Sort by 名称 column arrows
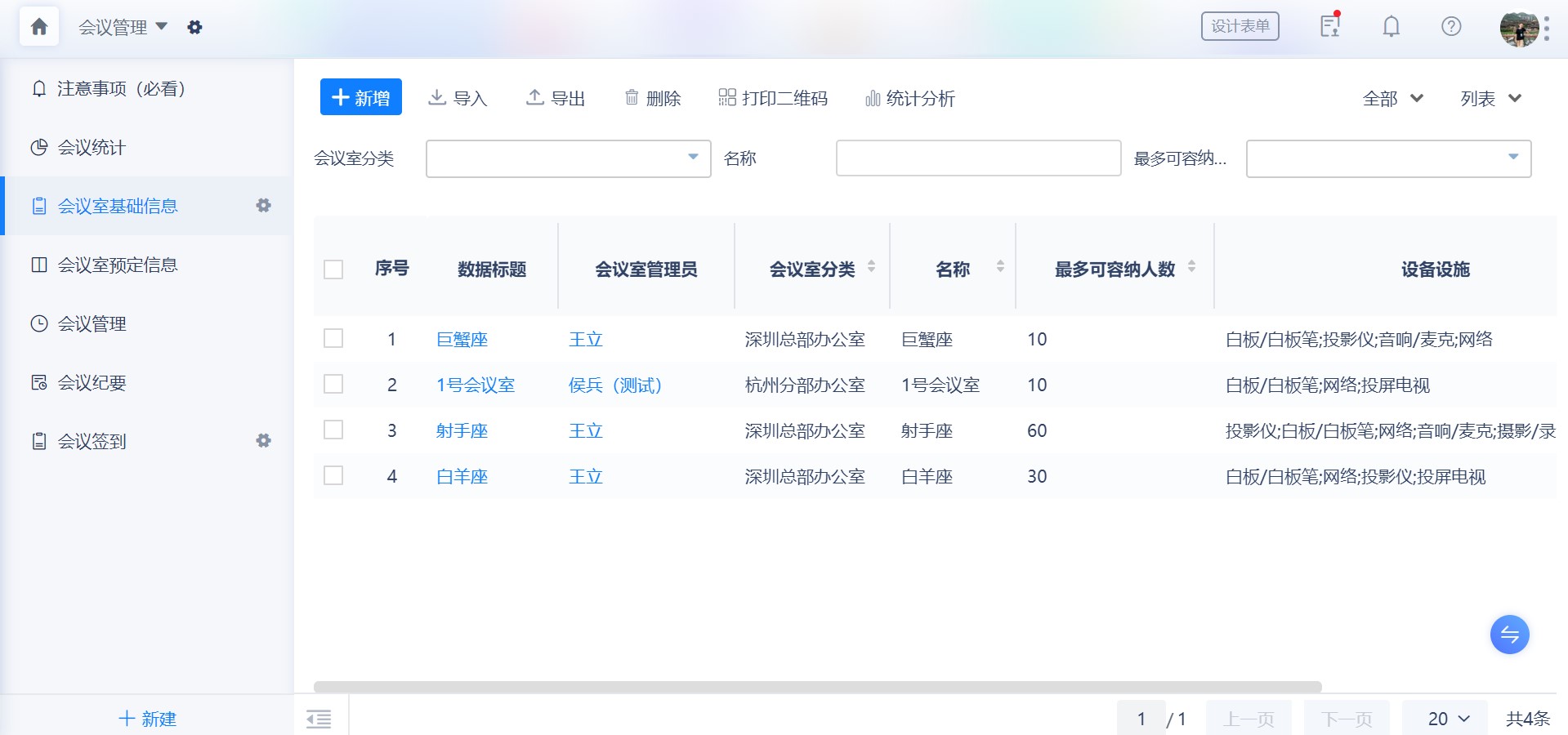 (1001, 266)
